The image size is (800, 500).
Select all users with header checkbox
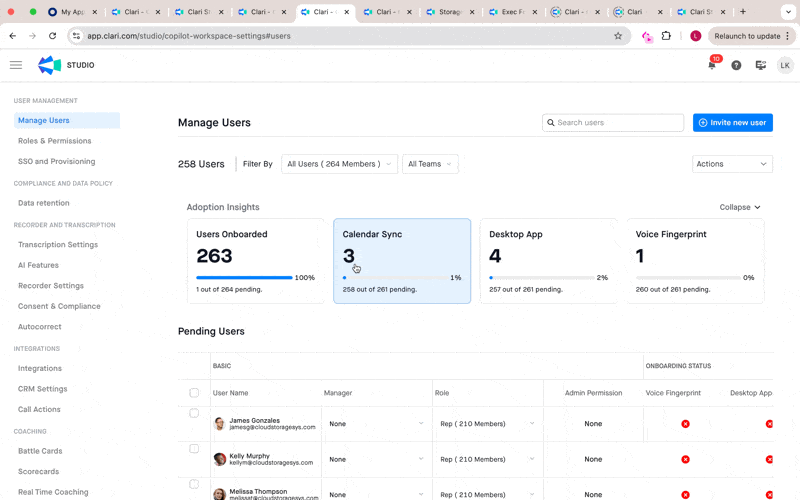click(x=194, y=392)
